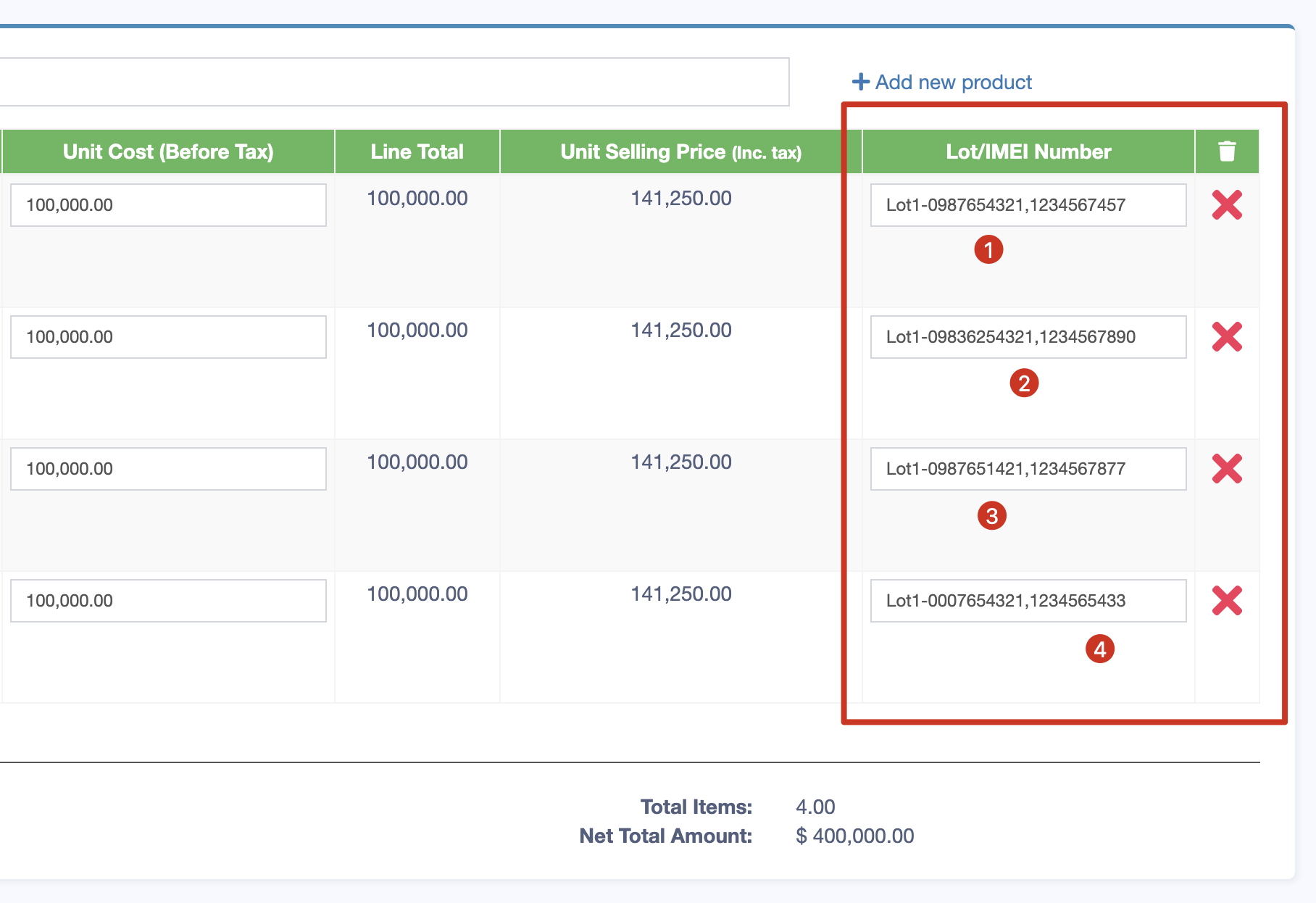Click the Lot/IMEI Number column header

click(1028, 151)
